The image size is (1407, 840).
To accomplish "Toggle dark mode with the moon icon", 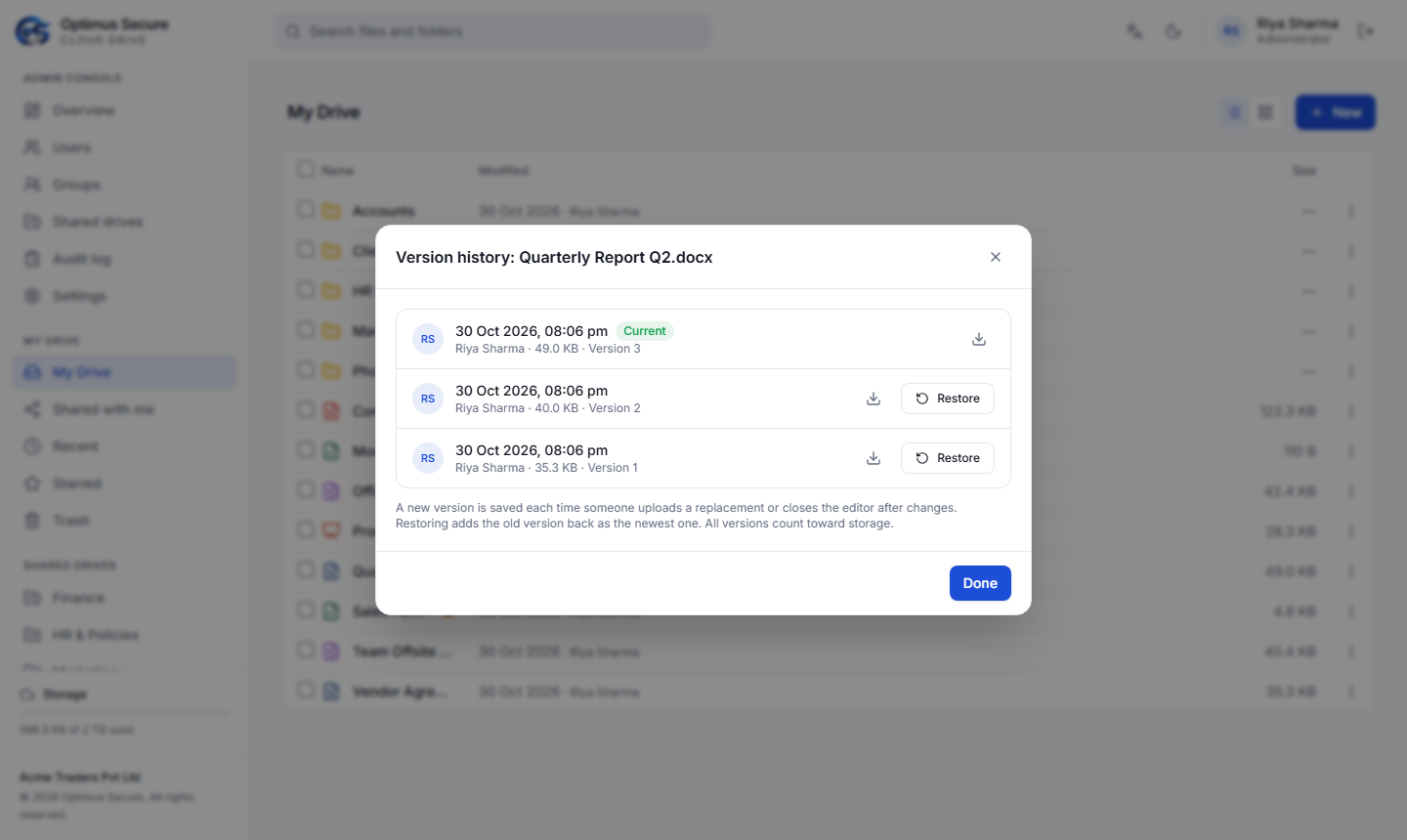I will (1173, 31).
